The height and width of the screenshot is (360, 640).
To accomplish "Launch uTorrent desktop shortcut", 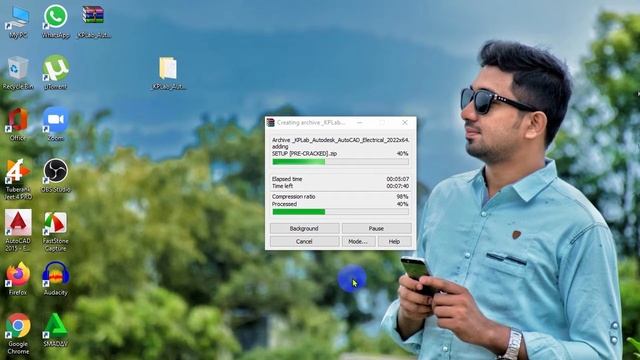I will tap(56, 72).
